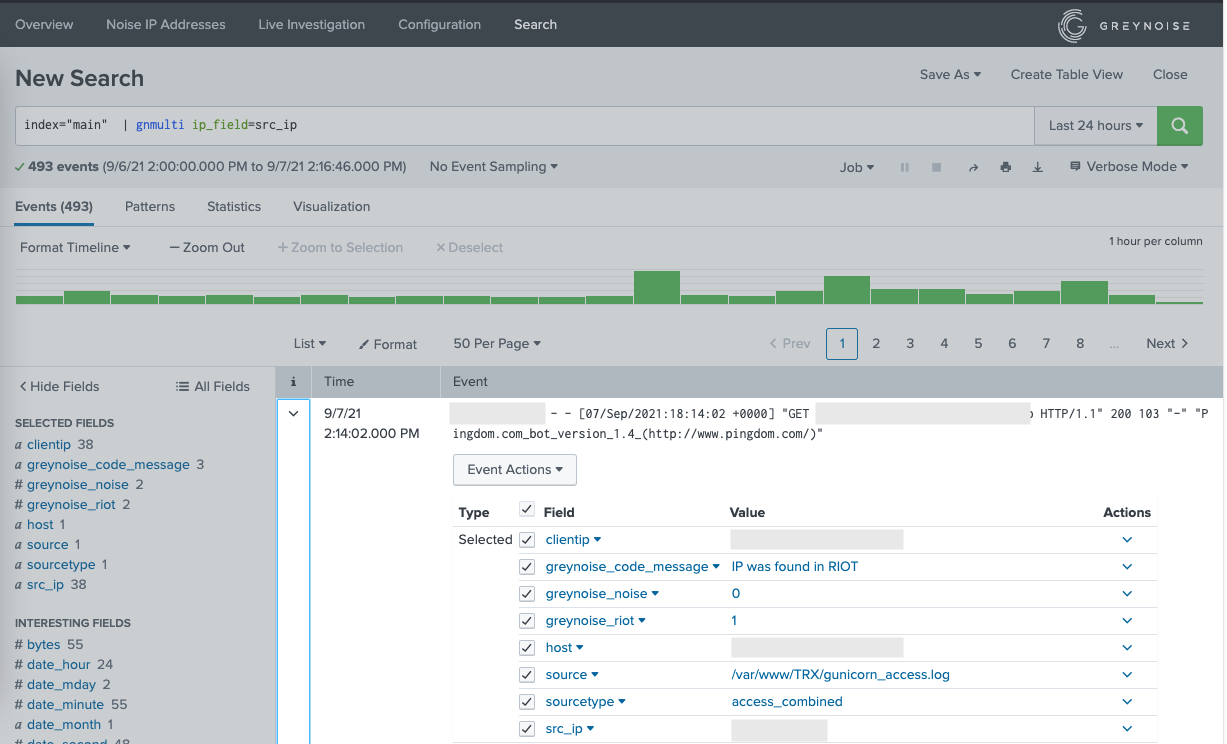Go to Next results page

point(1167,343)
